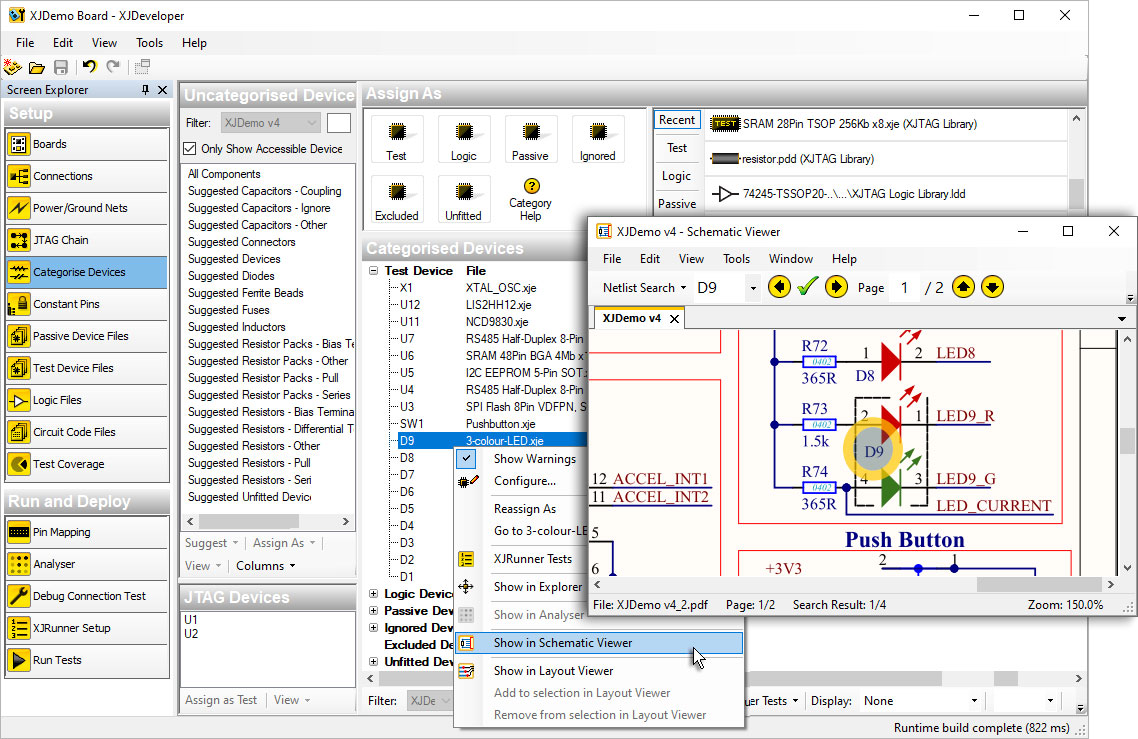Expand the Passive Devices tree node
Screen dimensions: 1138x739
coord(373,611)
